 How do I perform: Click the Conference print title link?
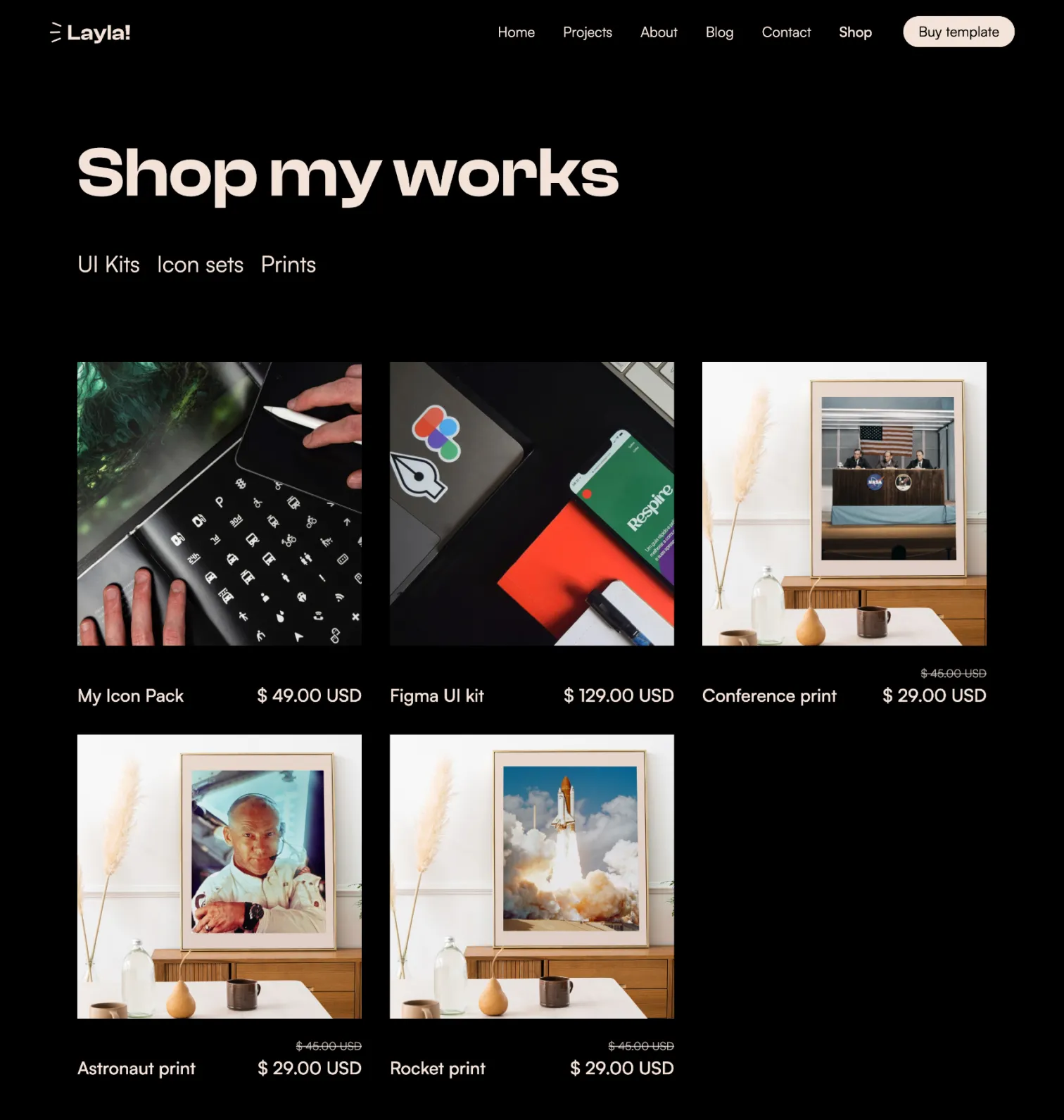click(x=769, y=696)
